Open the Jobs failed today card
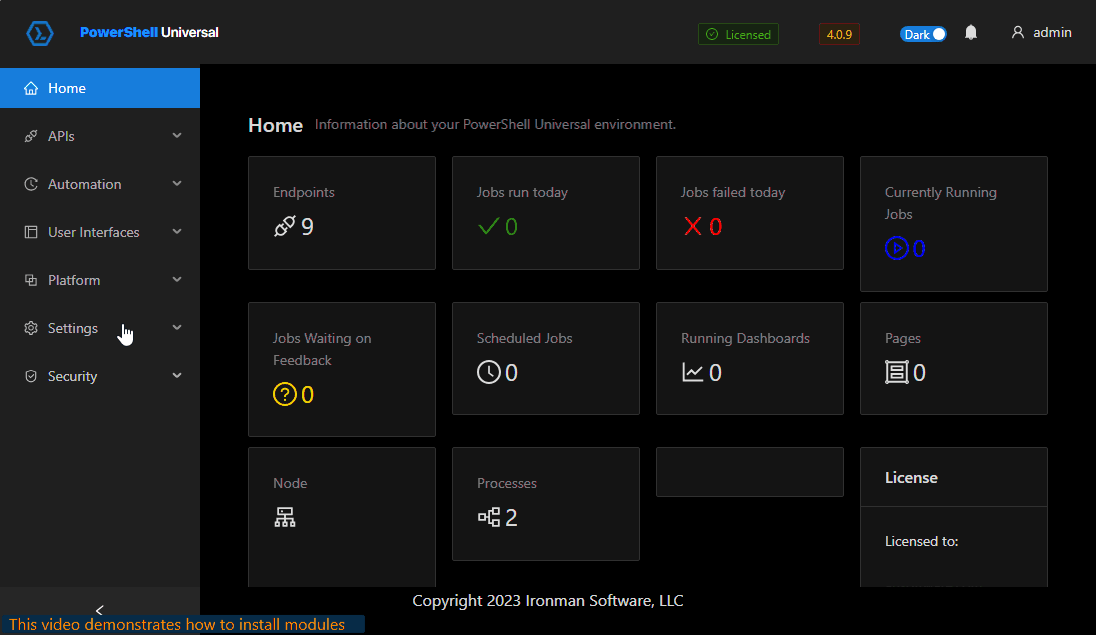Image resolution: width=1096 pixels, height=635 pixels. pos(750,213)
